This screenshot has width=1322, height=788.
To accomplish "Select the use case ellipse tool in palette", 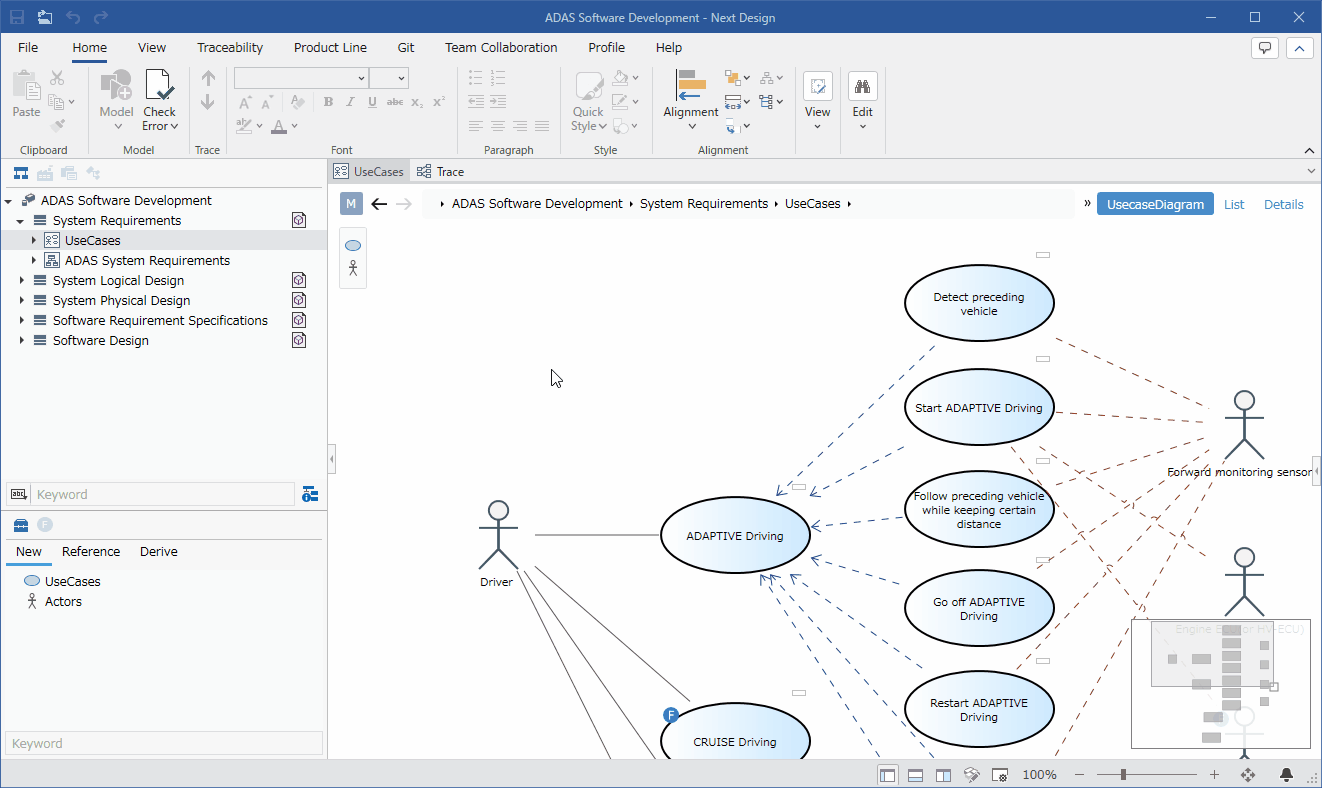I will pos(353,245).
